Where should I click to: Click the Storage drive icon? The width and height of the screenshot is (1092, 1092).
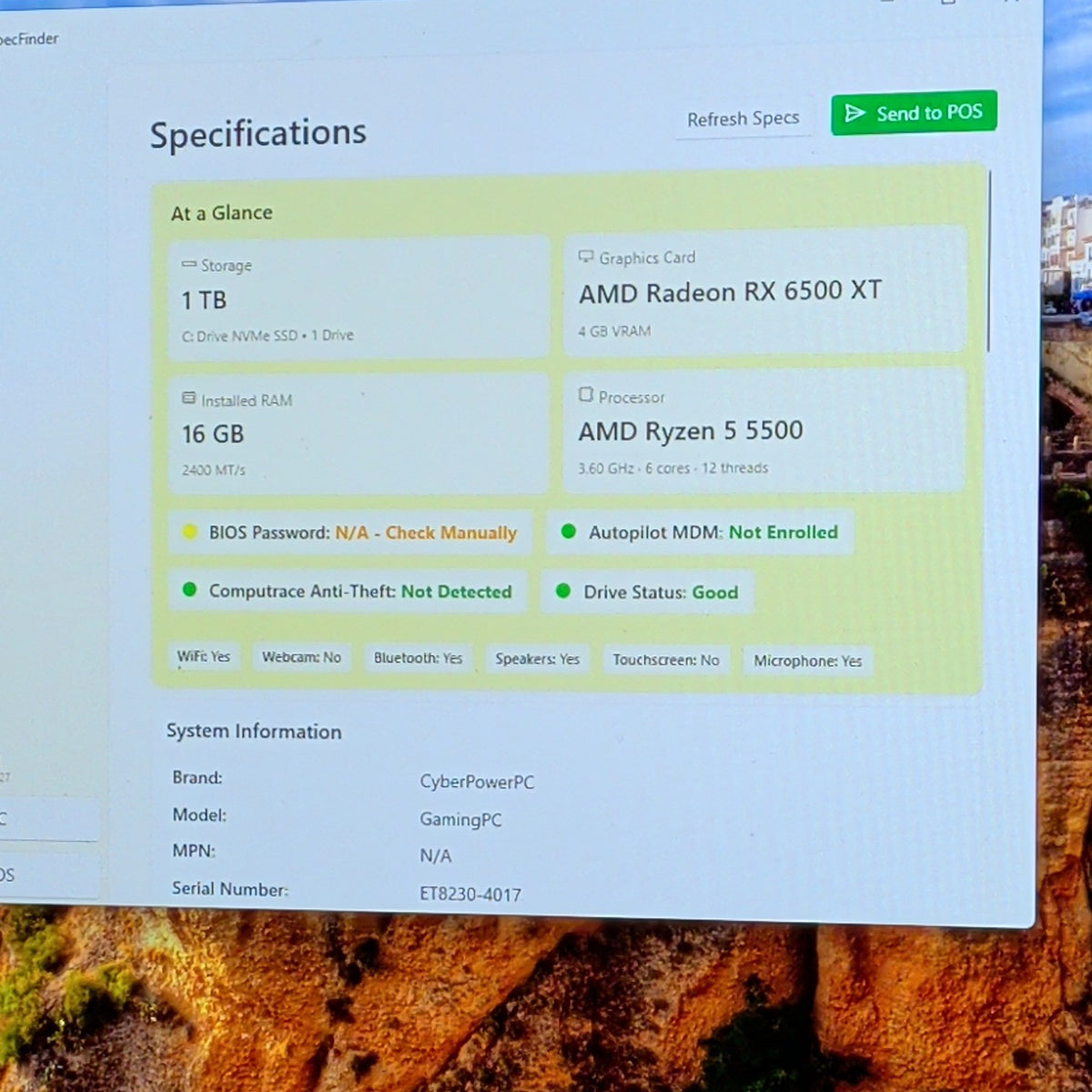pyautogui.click(x=189, y=264)
